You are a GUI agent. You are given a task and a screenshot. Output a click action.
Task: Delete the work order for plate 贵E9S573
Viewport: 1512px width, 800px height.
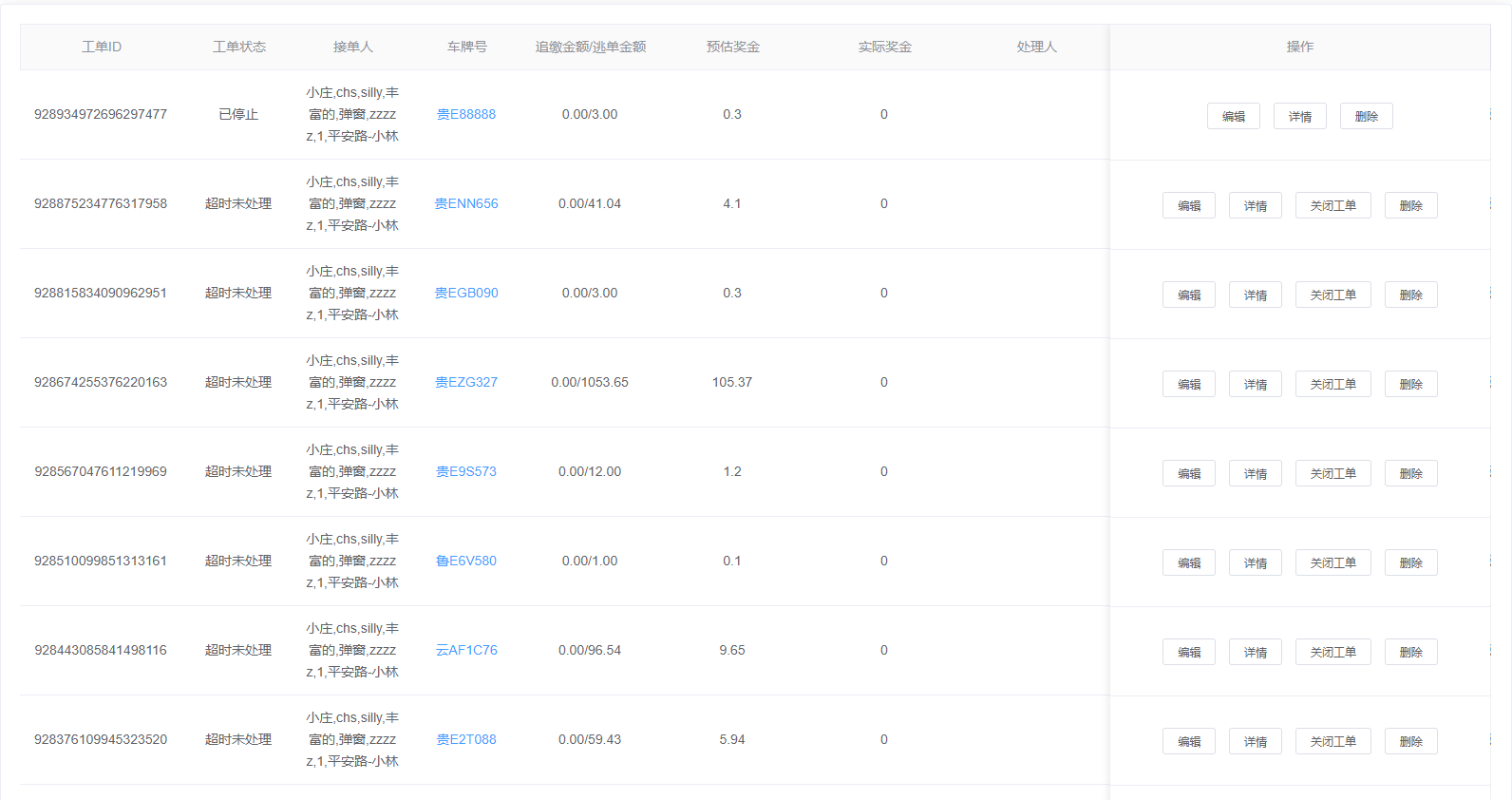tap(1410, 473)
